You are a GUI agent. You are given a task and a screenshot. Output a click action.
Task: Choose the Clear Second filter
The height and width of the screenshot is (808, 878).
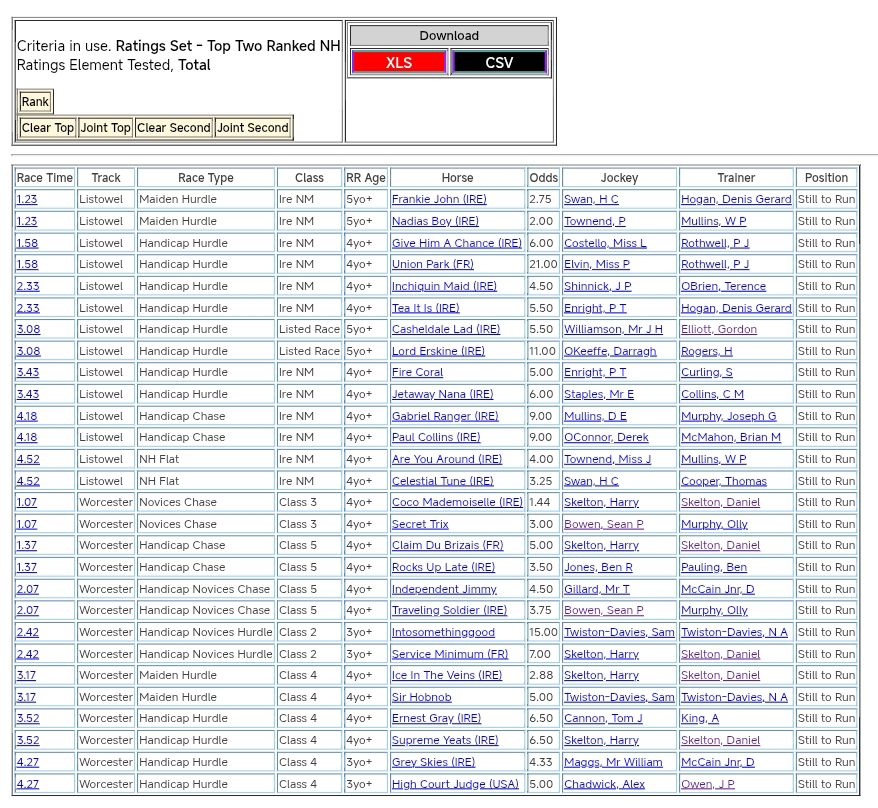(x=174, y=128)
